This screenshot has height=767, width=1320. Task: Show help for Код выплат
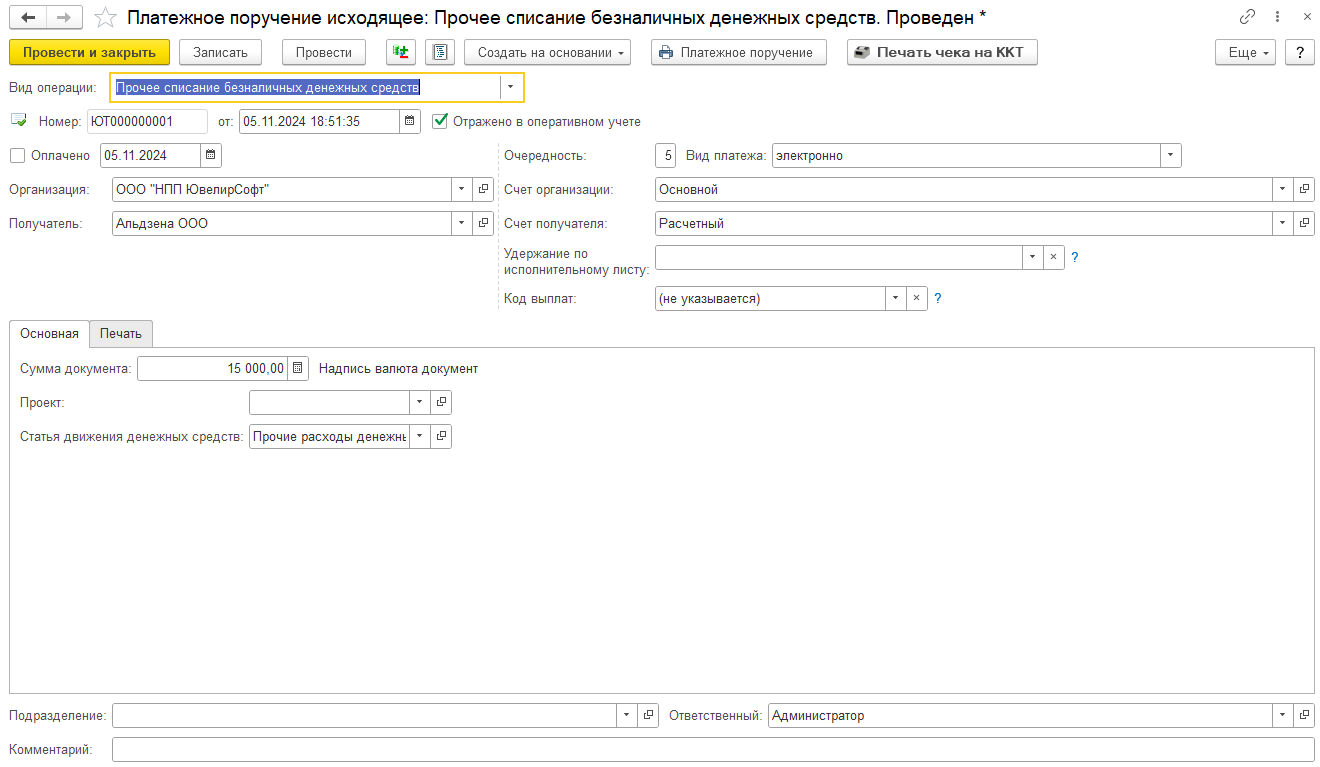[x=938, y=298]
